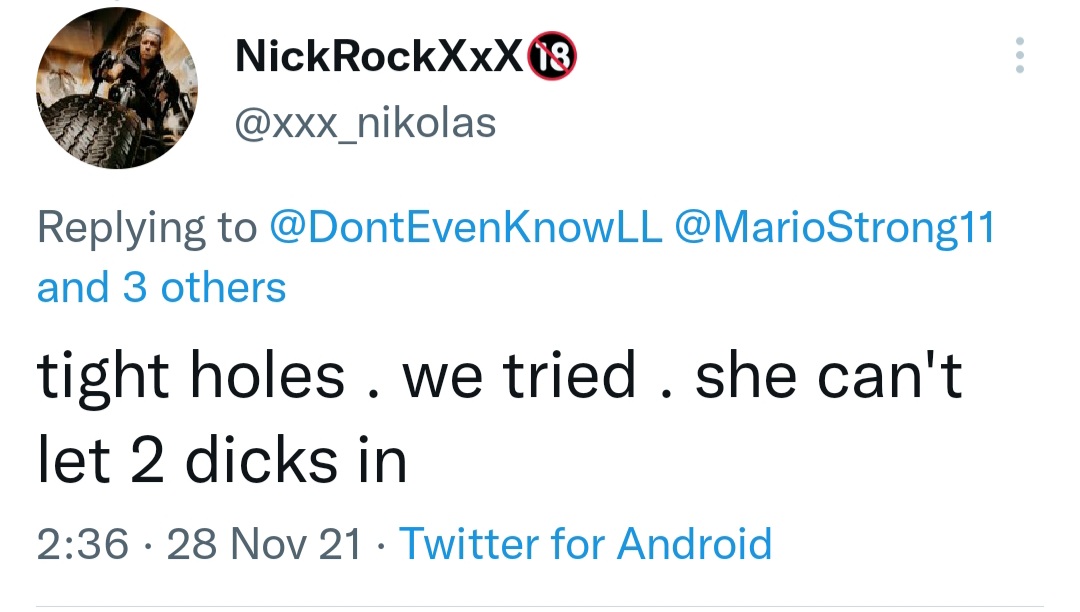Select the first line of tweet text
Viewport: 1080px width, 612px height.
[x=499, y=377]
